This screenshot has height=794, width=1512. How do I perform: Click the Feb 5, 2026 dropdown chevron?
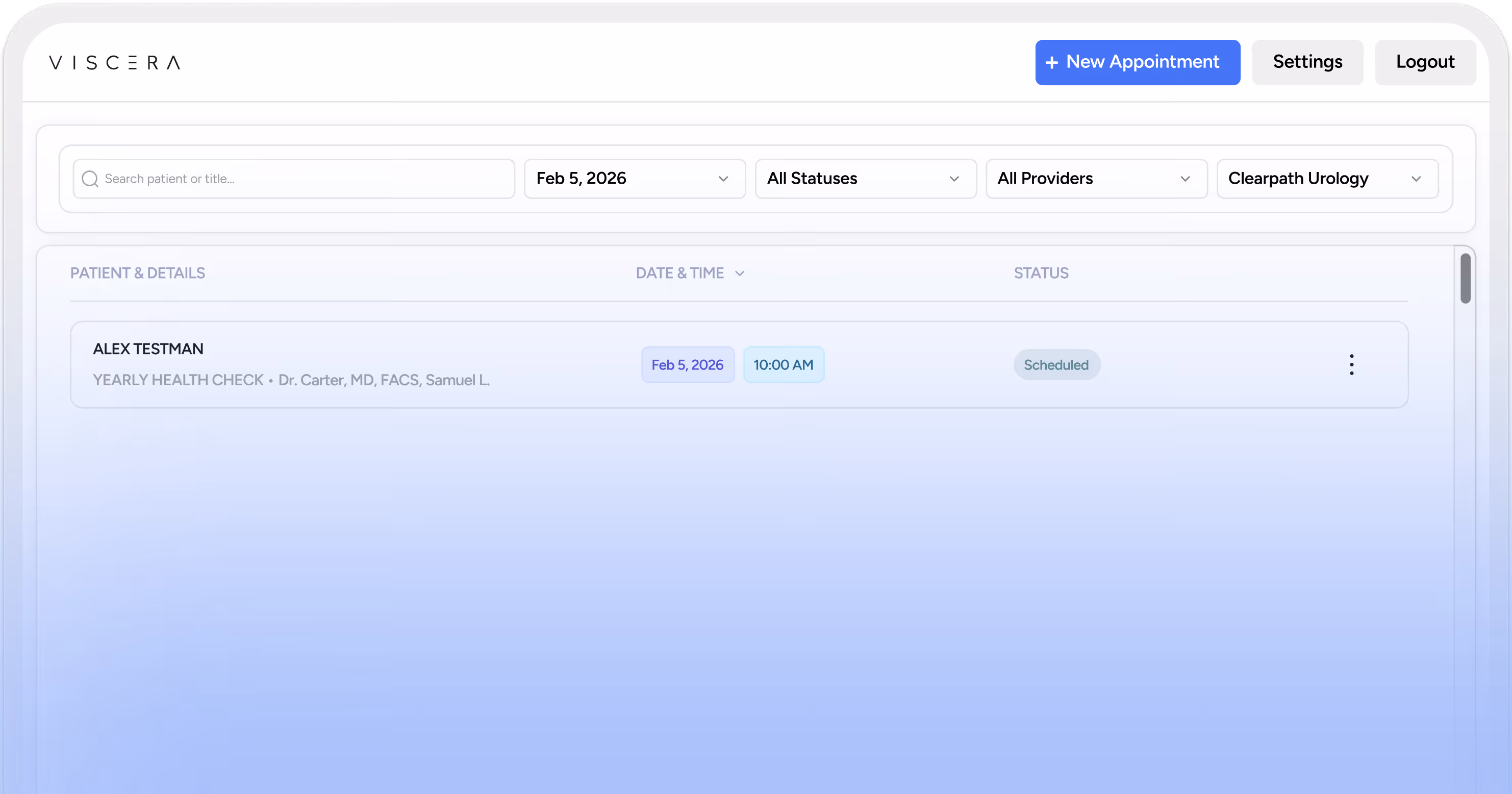(x=723, y=179)
